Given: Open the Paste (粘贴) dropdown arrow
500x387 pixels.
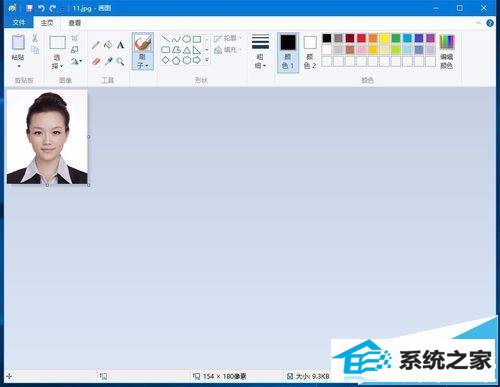Looking at the screenshot, I should (x=19, y=66).
